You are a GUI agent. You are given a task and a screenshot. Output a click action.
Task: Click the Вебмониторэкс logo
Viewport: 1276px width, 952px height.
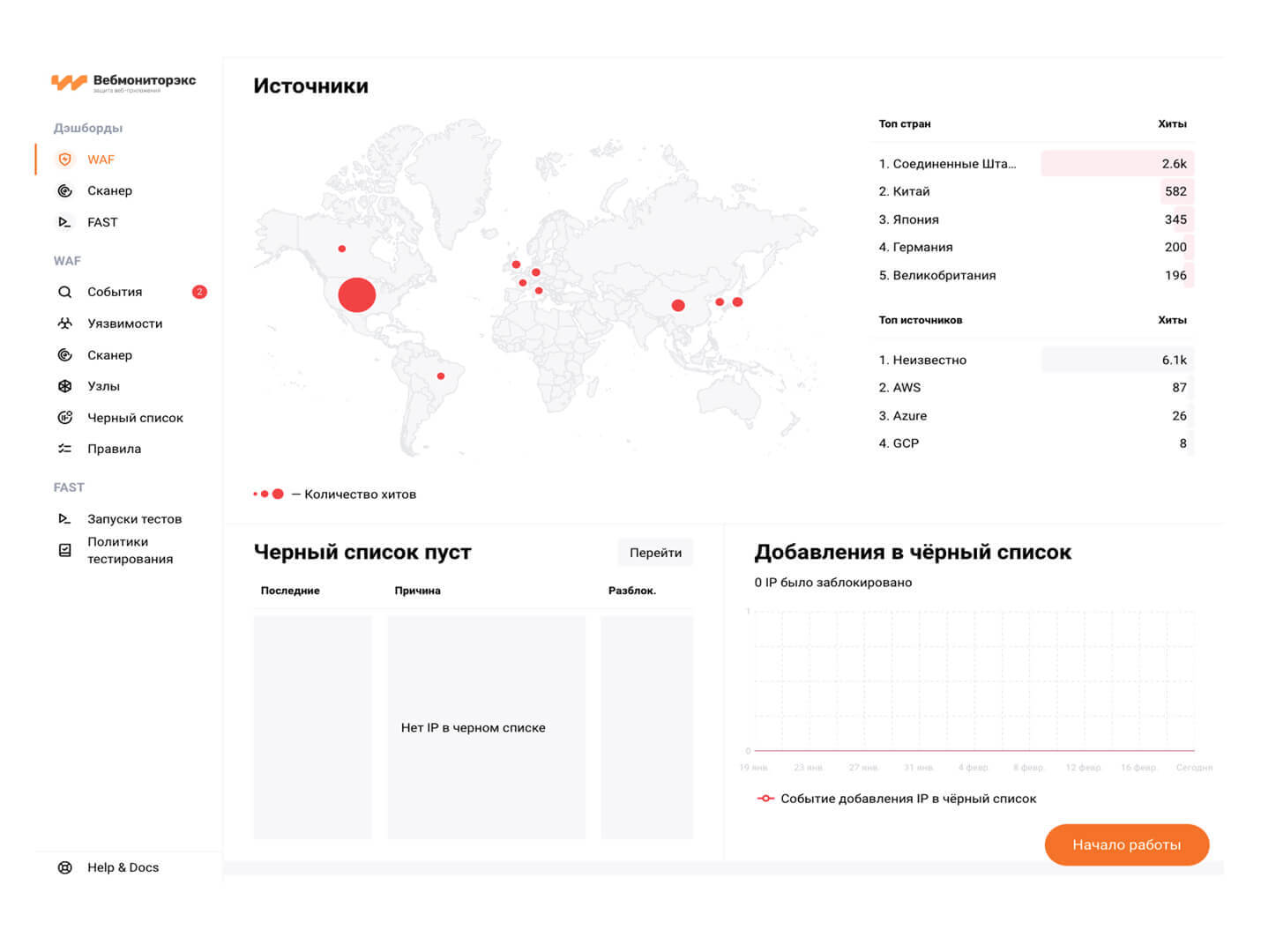click(x=123, y=83)
